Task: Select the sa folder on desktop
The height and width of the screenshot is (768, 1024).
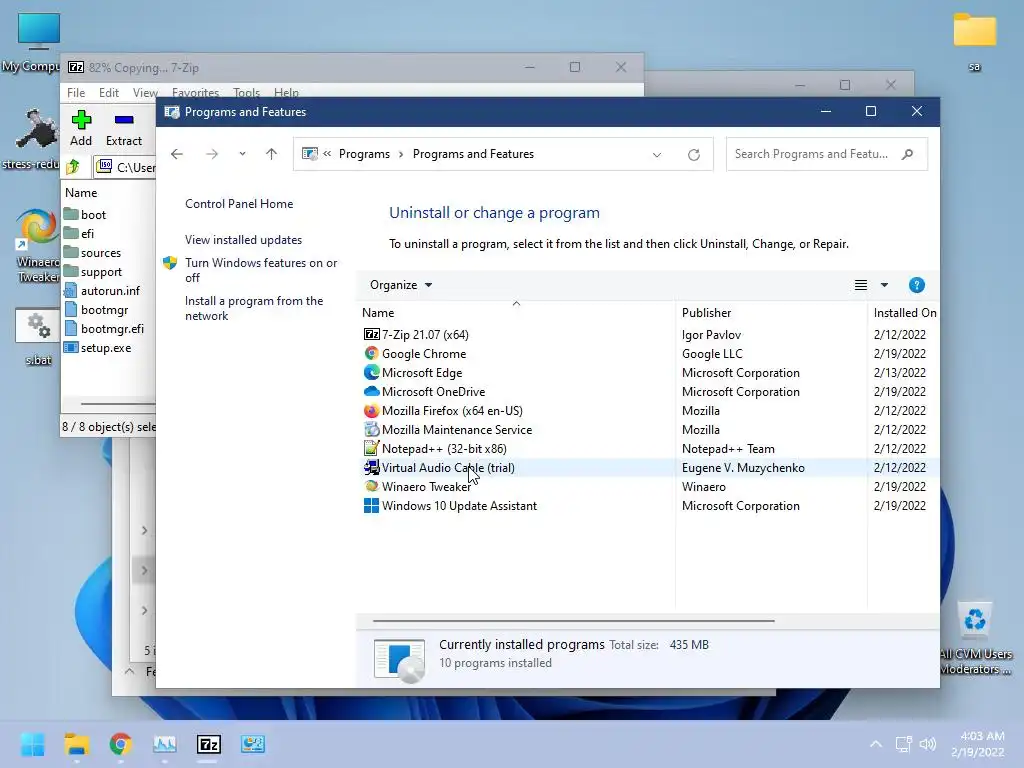Action: [x=974, y=41]
